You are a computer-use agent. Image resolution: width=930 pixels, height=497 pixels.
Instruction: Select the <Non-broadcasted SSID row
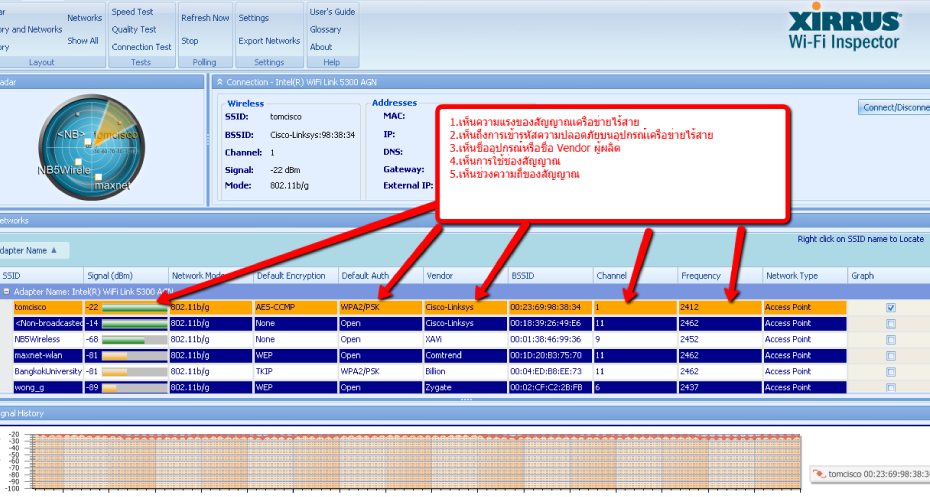tap(48, 323)
